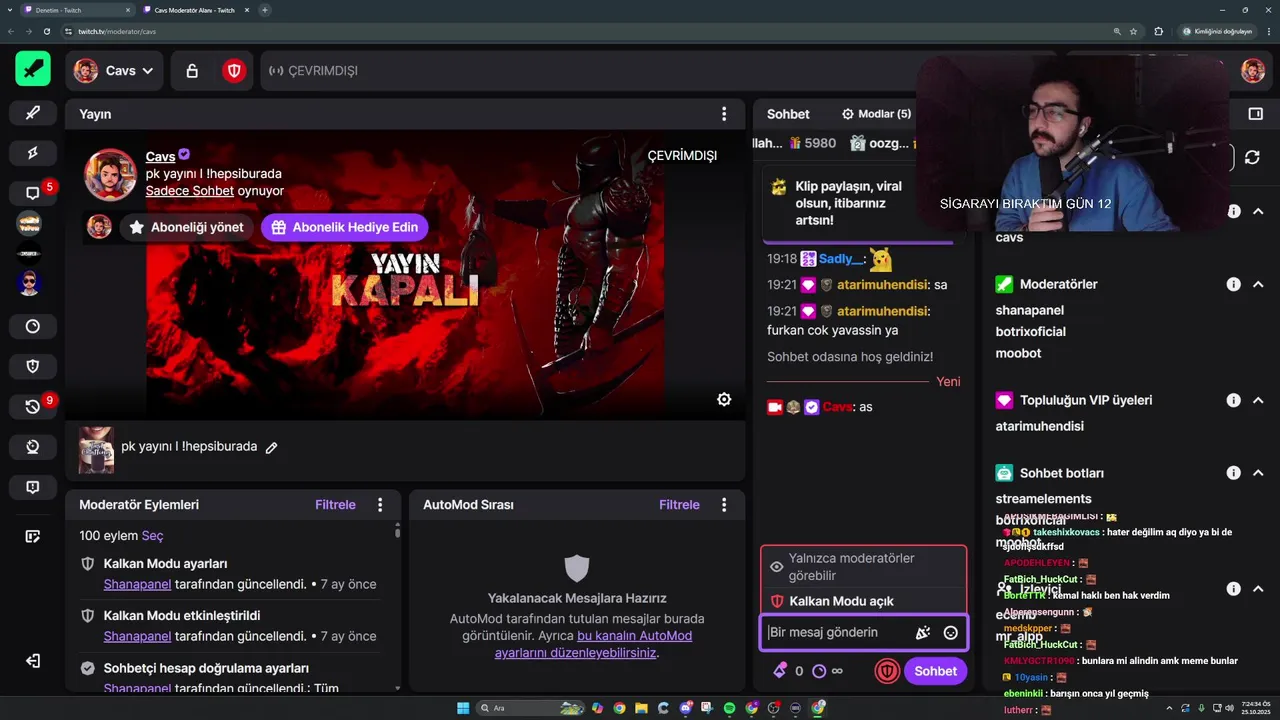Open the Yayın panel three-dot menu

pos(724,114)
